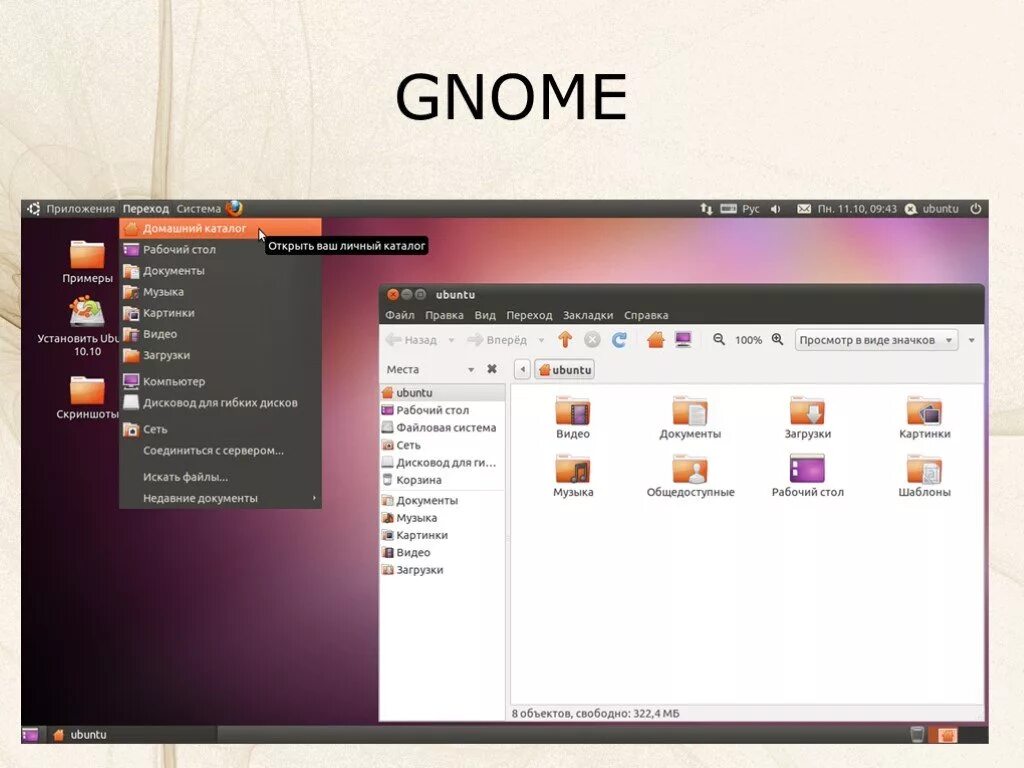Launch Firefox from the top panel

point(234,208)
